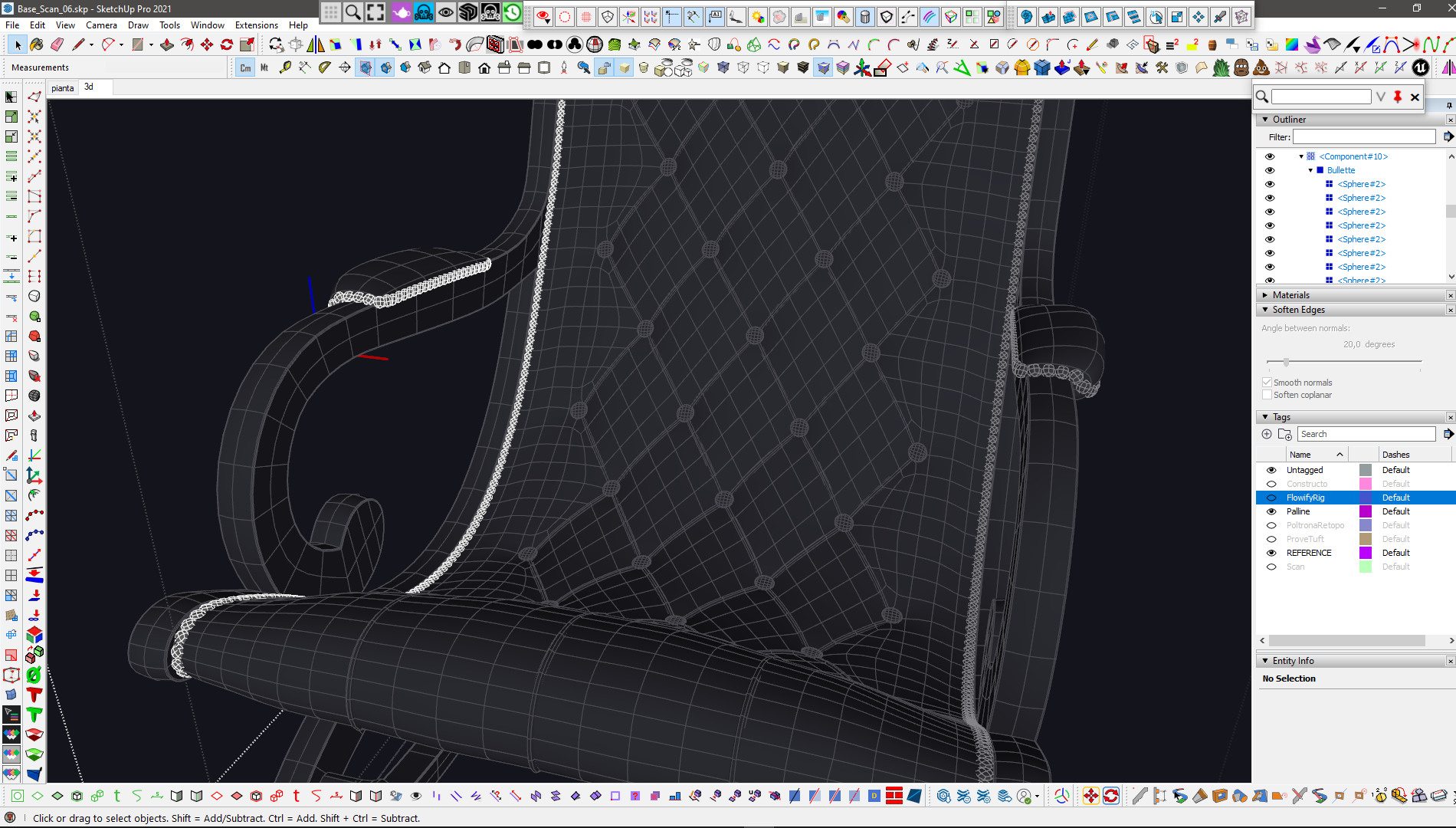The image size is (1456, 828).
Task: Toggle visibility of the Palline tag
Action: [x=1271, y=511]
